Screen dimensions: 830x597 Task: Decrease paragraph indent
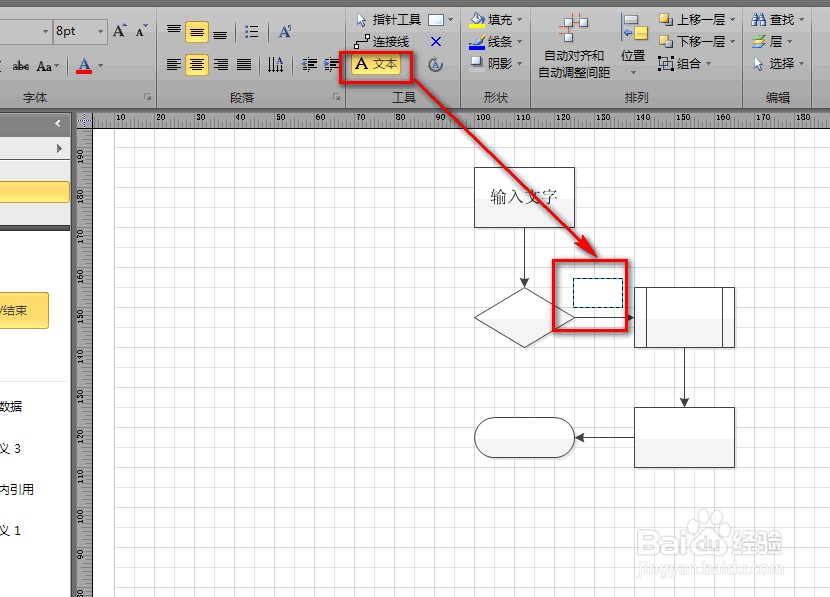pos(309,65)
